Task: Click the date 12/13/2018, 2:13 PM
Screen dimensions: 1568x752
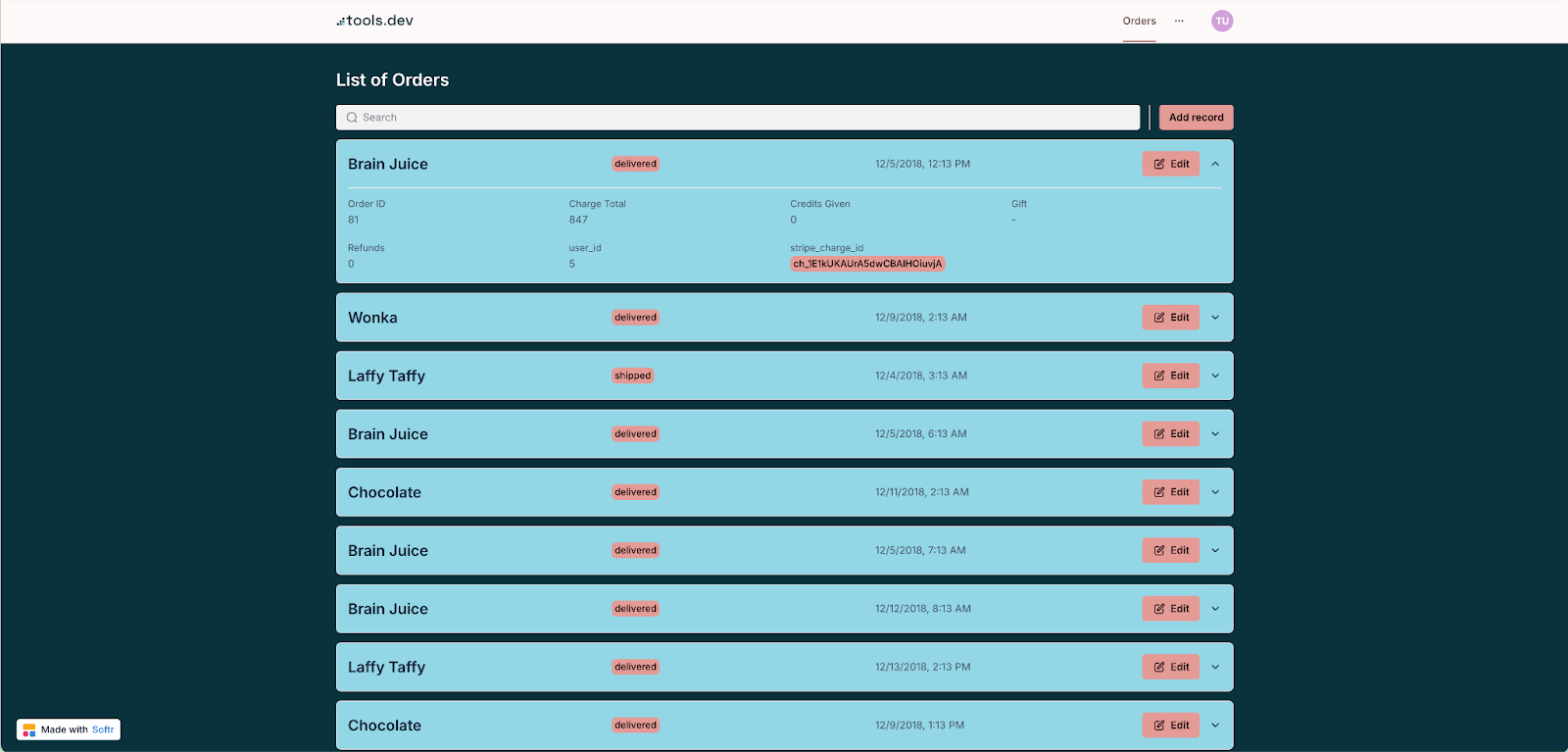Action: click(x=923, y=667)
